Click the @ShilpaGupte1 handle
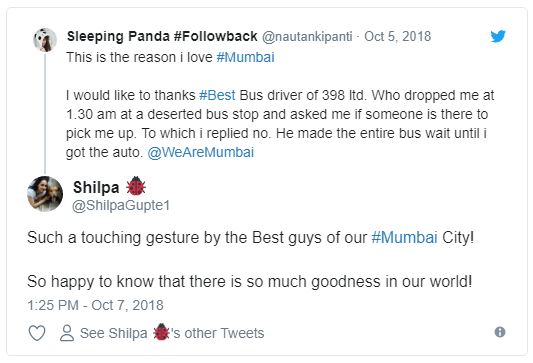Image resolution: width=533 pixels, height=363 pixels. point(121,205)
